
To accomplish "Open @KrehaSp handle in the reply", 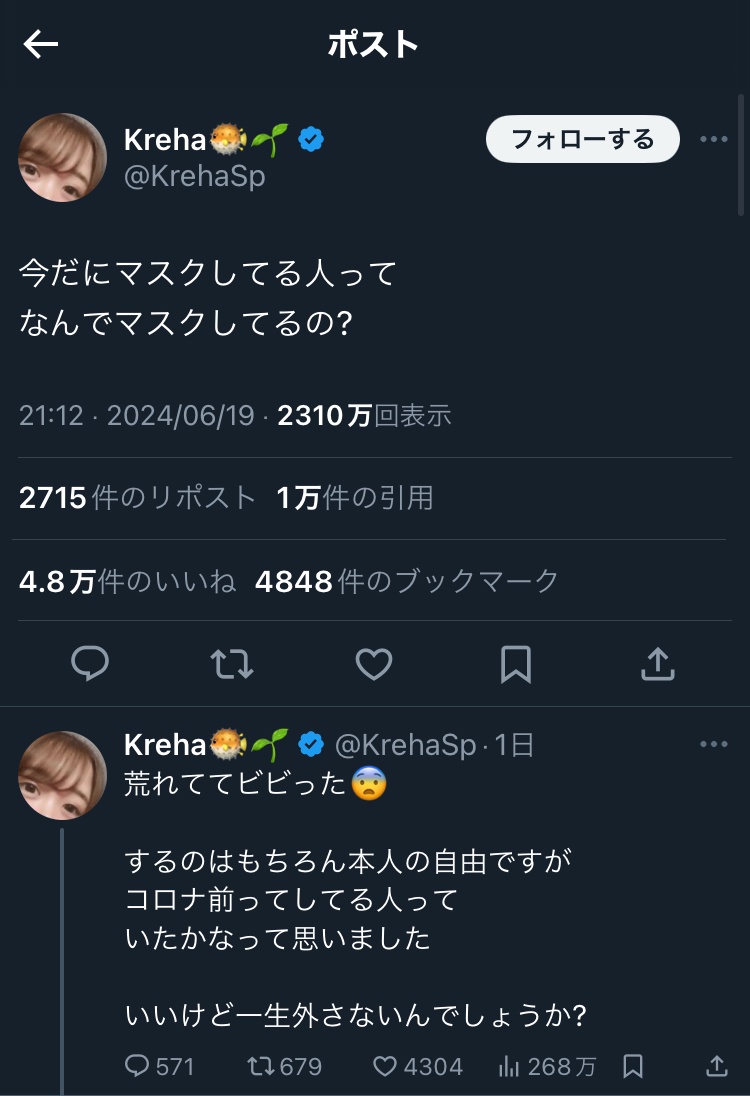I will pos(405,745).
